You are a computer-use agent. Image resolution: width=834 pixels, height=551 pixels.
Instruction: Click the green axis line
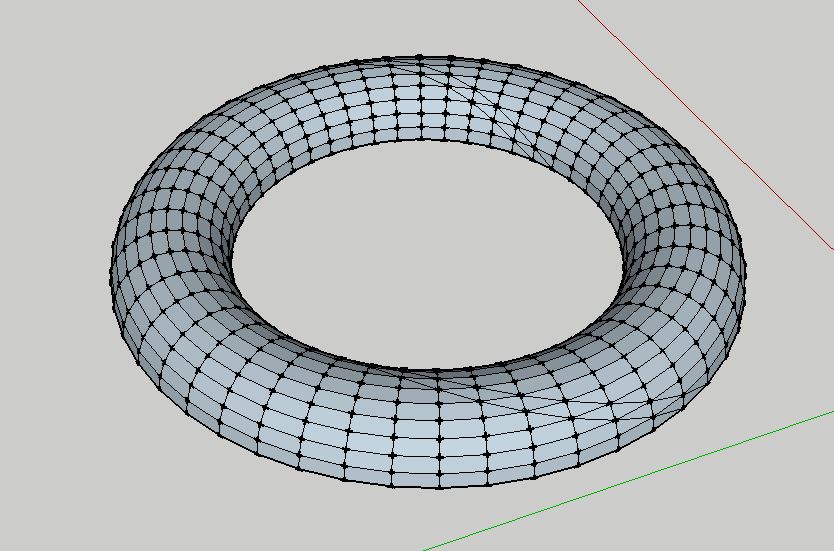tap(628, 480)
